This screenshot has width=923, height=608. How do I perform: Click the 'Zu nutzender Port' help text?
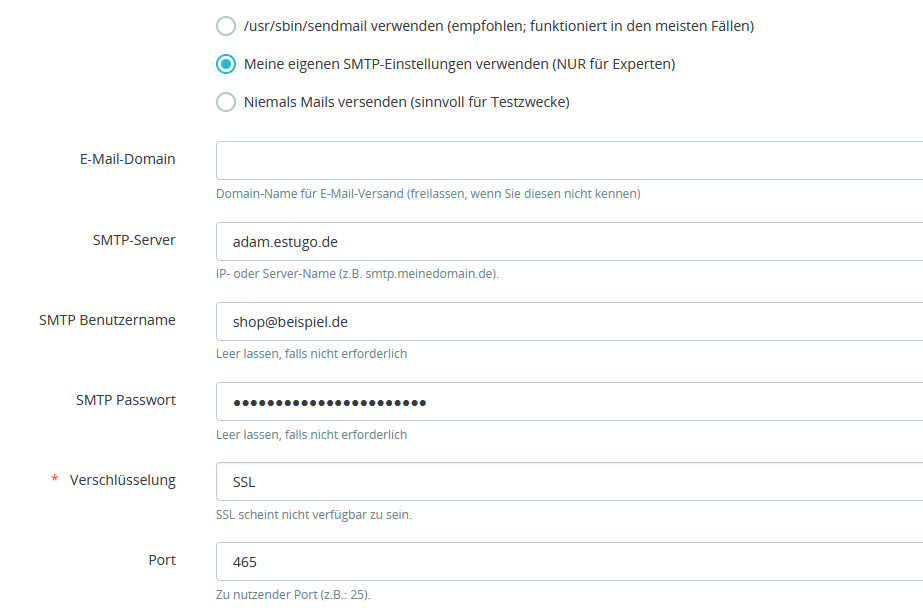coord(293,595)
